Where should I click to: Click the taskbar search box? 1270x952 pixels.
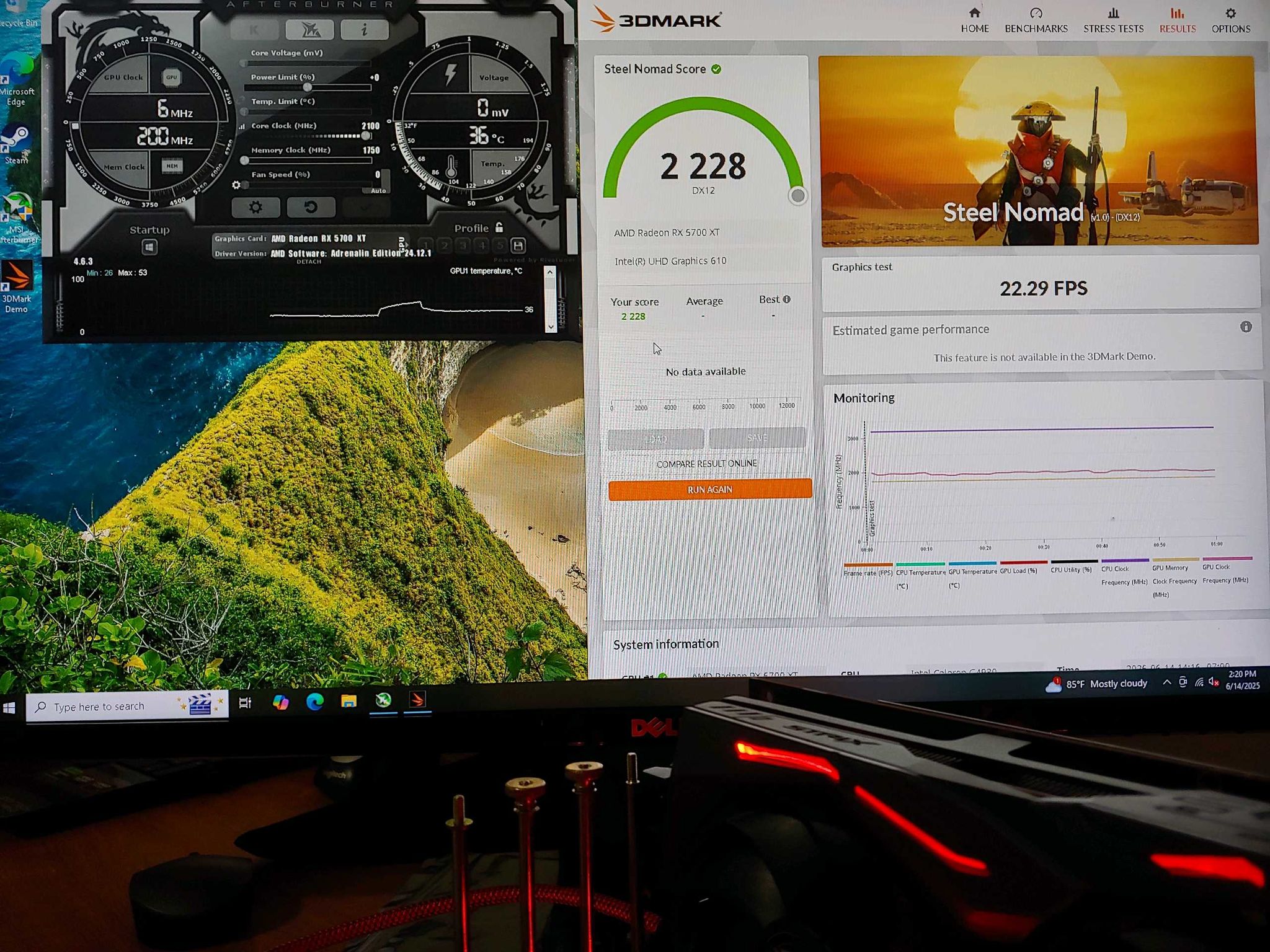click(x=127, y=707)
